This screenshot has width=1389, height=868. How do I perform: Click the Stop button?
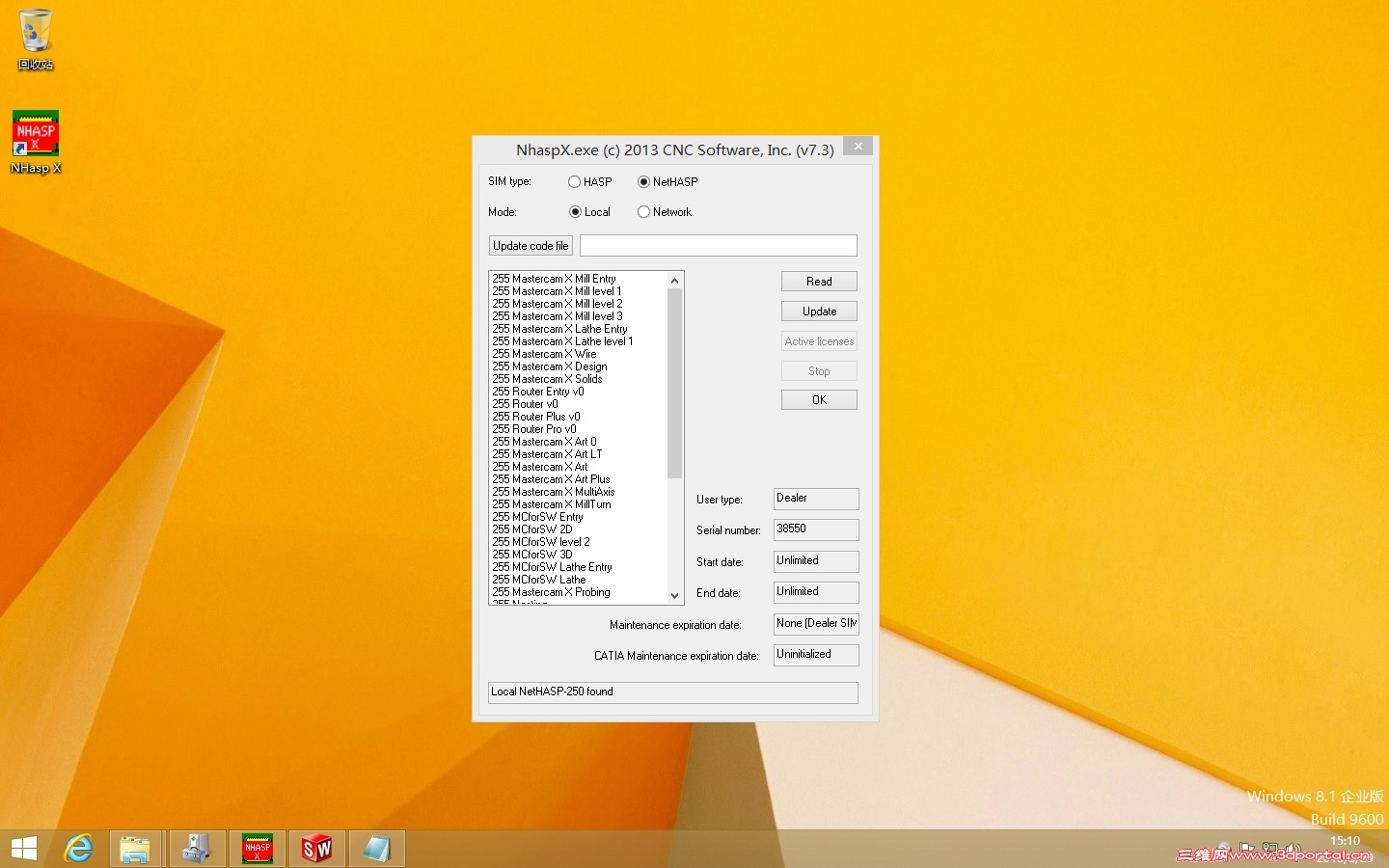(x=819, y=371)
